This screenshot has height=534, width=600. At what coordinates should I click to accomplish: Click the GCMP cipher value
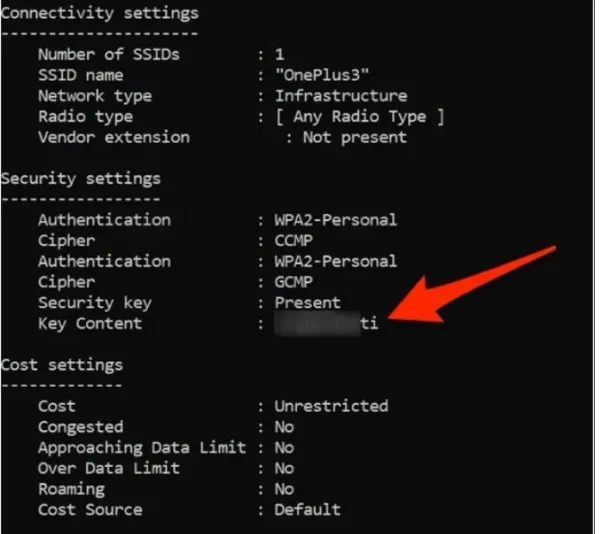point(296,282)
